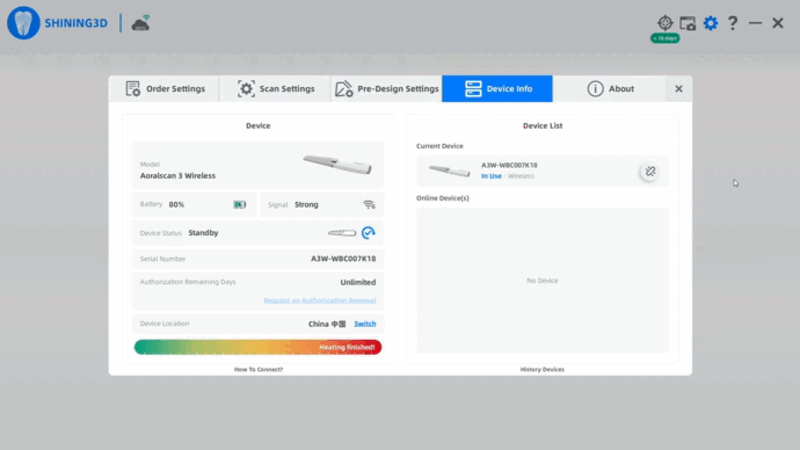Switch to Scan Settings tab
This screenshot has width=800, height=450.
(x=276, y=89)
